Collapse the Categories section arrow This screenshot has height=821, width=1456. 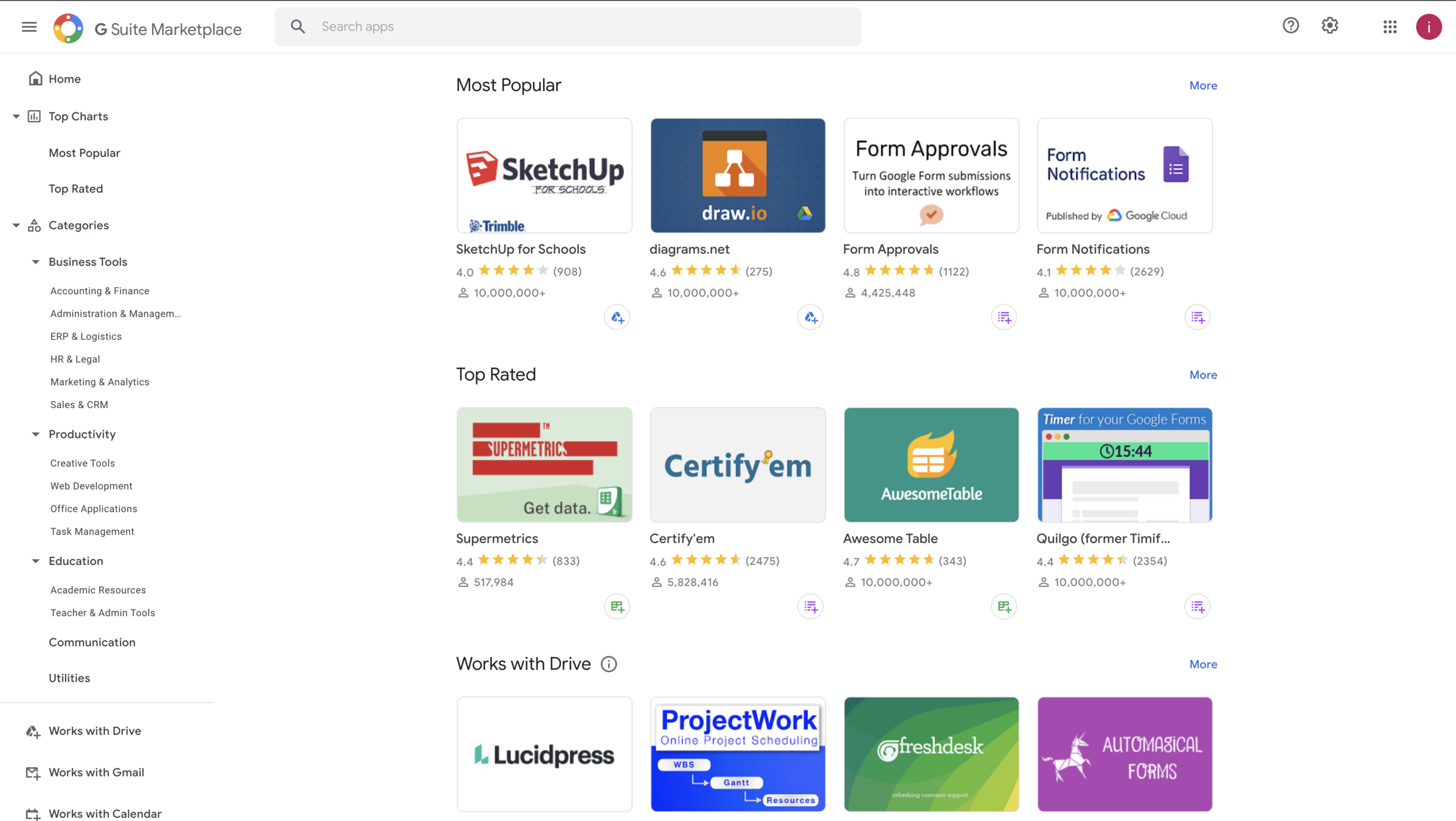(x=16, y=226)
